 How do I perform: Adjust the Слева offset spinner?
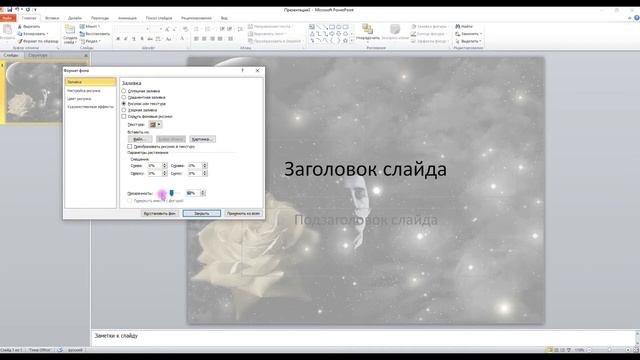164,166
